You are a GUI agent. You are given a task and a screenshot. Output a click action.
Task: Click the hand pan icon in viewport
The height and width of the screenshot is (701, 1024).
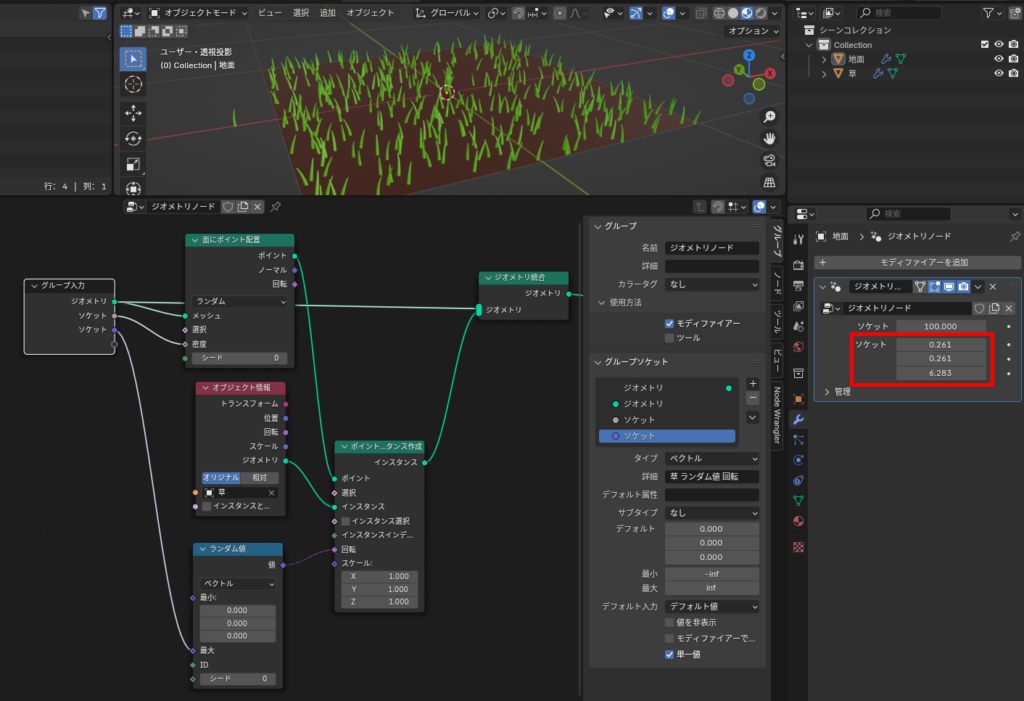[769, 139]
